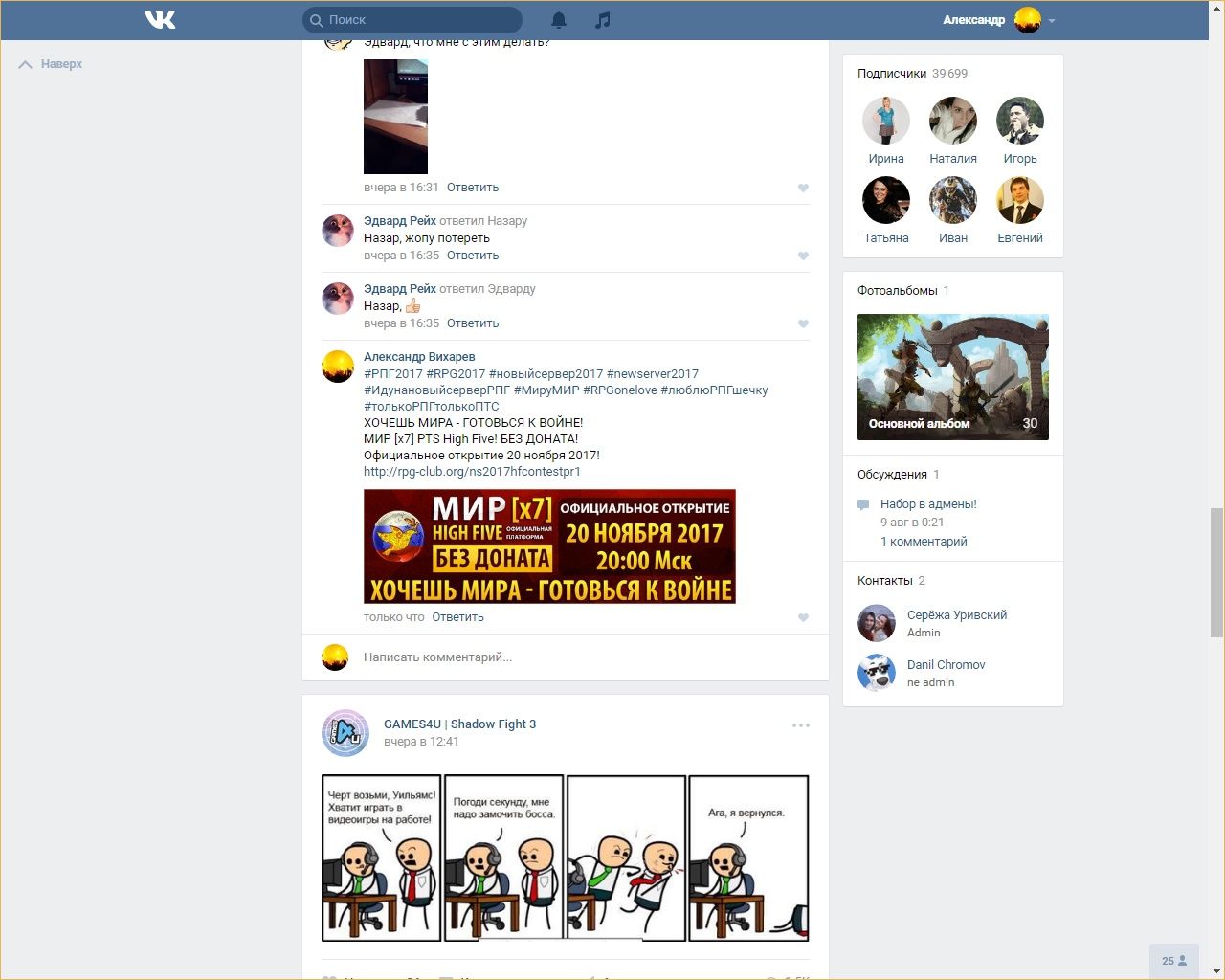Reply to Alexander Vikharev's comment
1225x980 pixels.
[457, 617]
